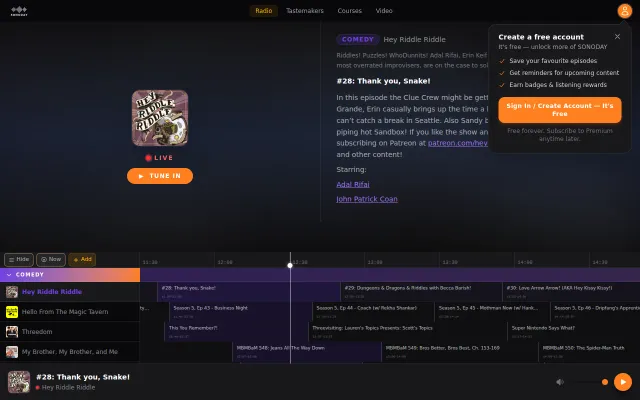Open Super Nintendo Says What? episode

573,332
